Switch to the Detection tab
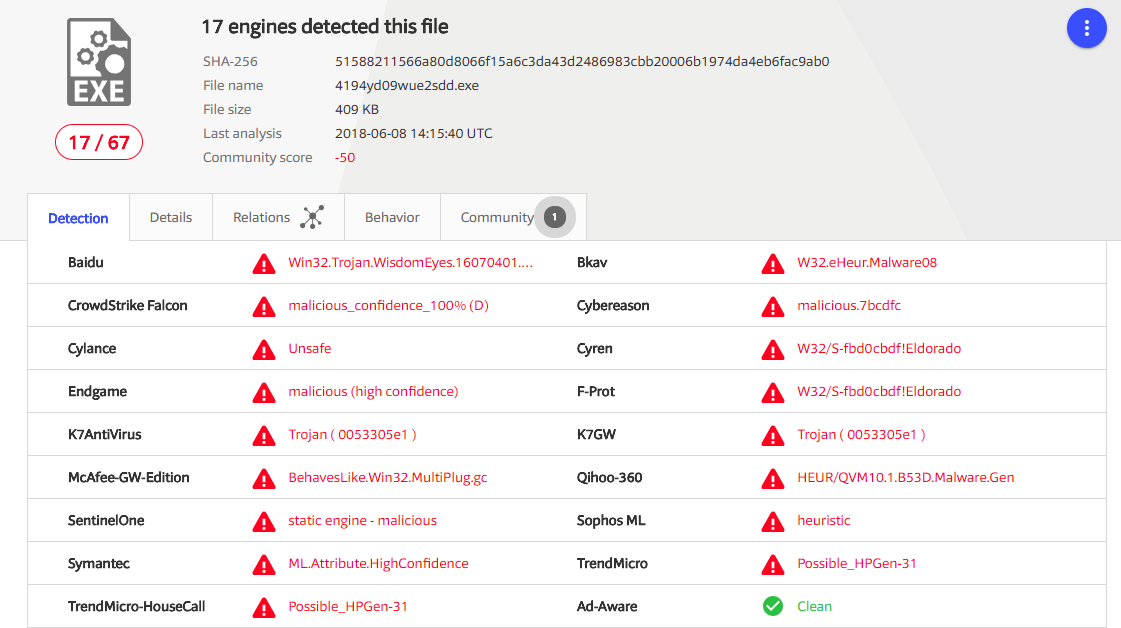The image size is (1121, 628). point(79,217)
